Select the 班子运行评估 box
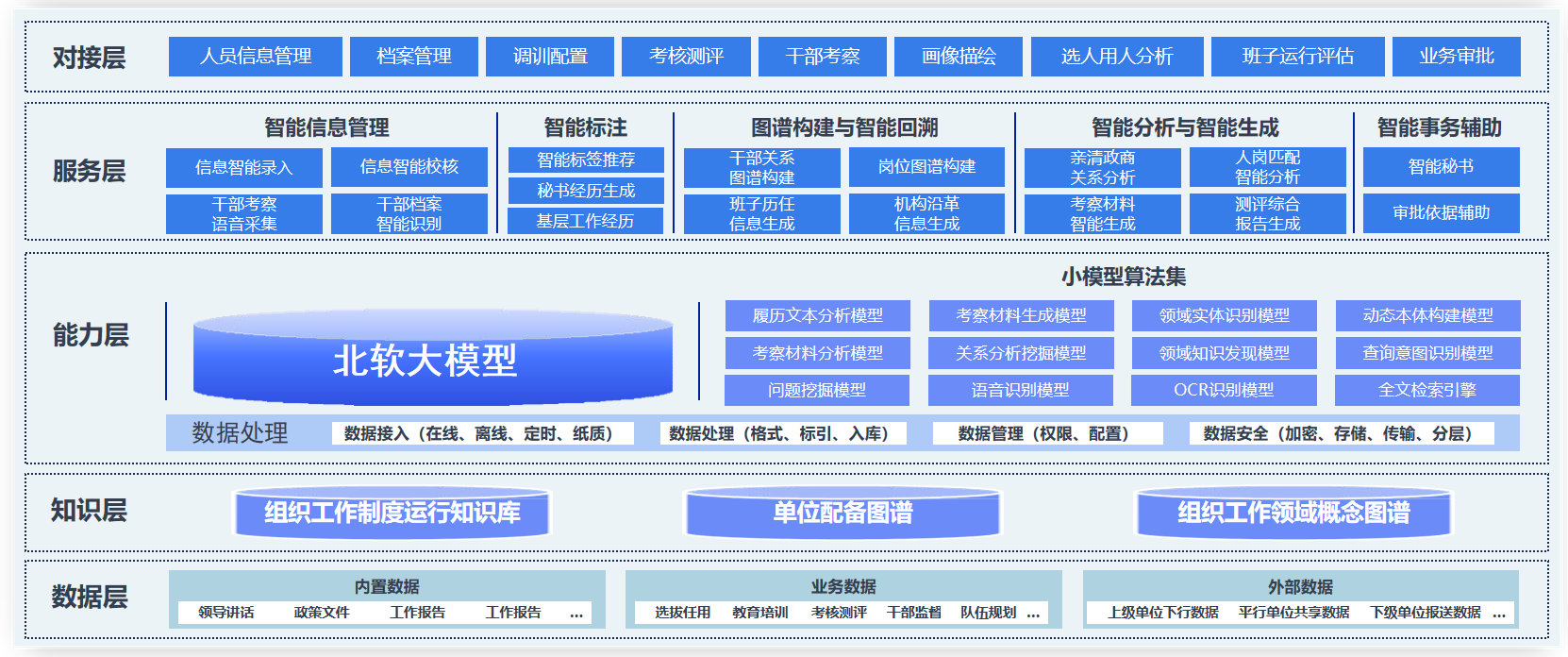This screenshot has height=657, width=1568. coord(1298,57)
